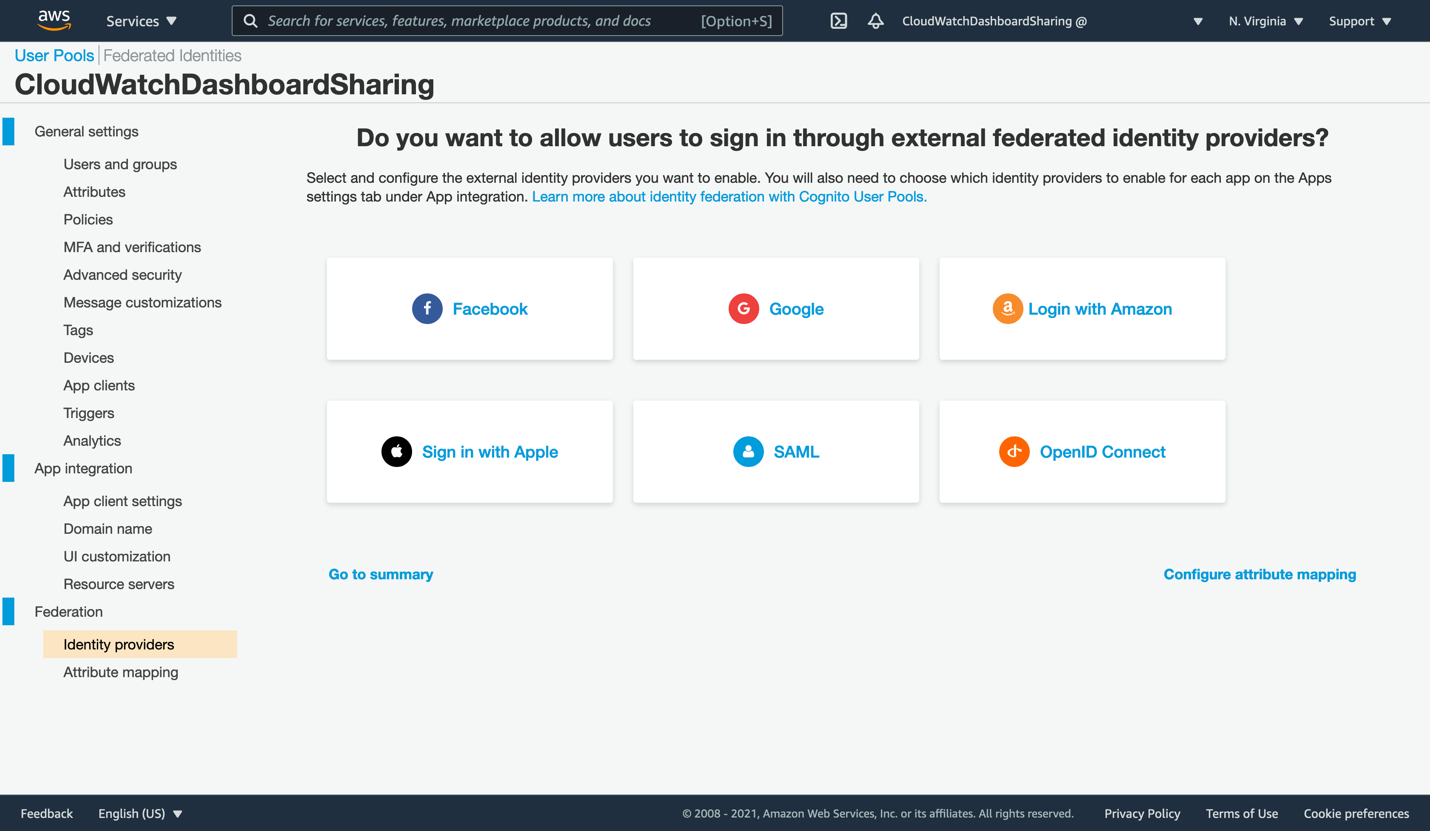1430x831 pixels.
Task: Follow the Cognito User Pools learn more link
Action: click(x=729, y=196)
